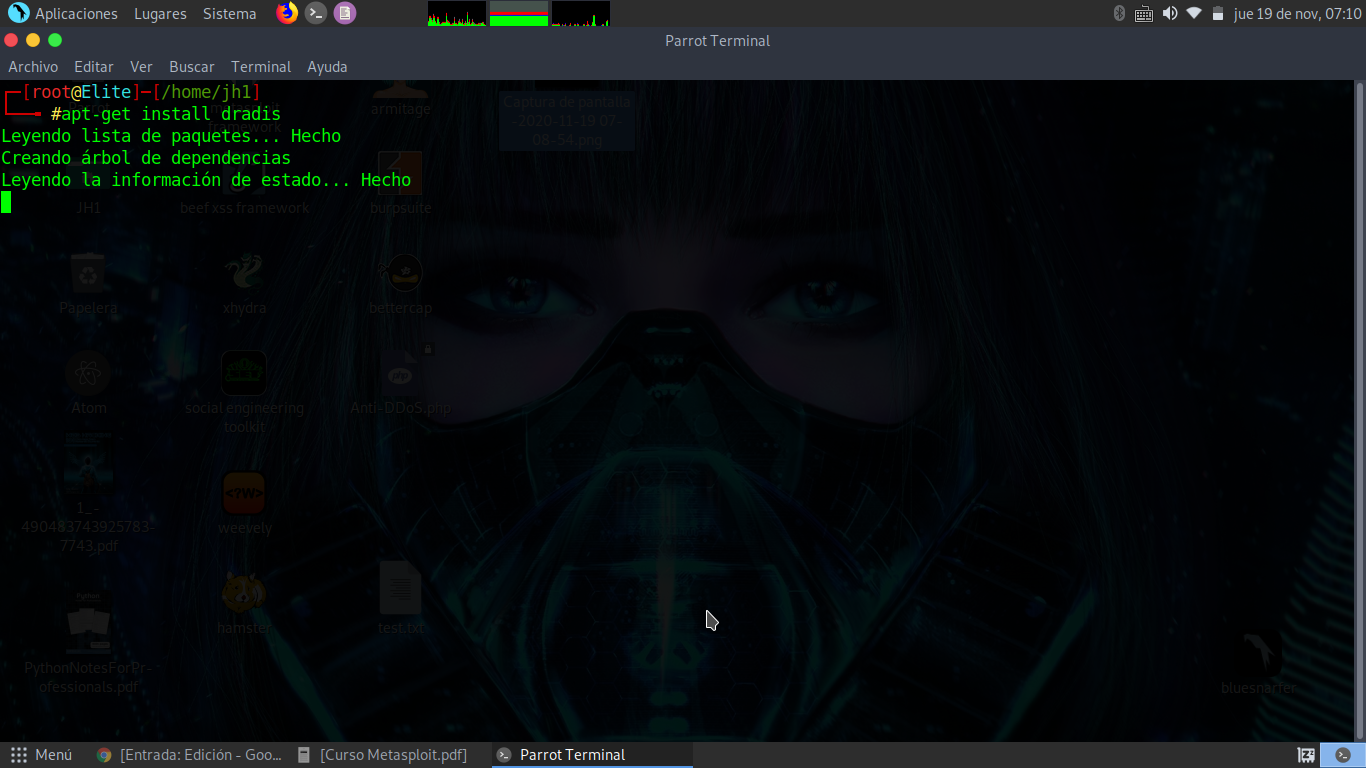The width and height of the screenshot is (1366, 768).
Task: Switch to the Entrada: Edición Chrome task
Action: pos(190,755)
